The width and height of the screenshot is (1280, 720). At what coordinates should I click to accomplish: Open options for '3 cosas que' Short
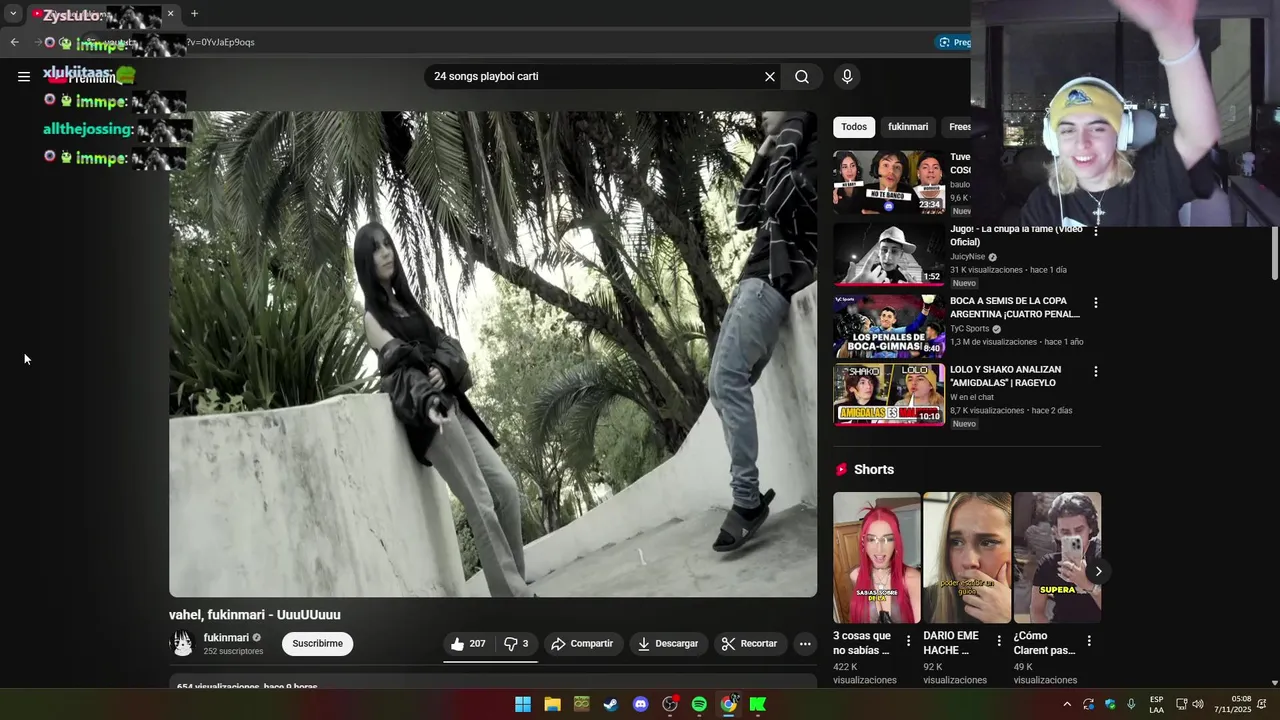click(908, 641)
